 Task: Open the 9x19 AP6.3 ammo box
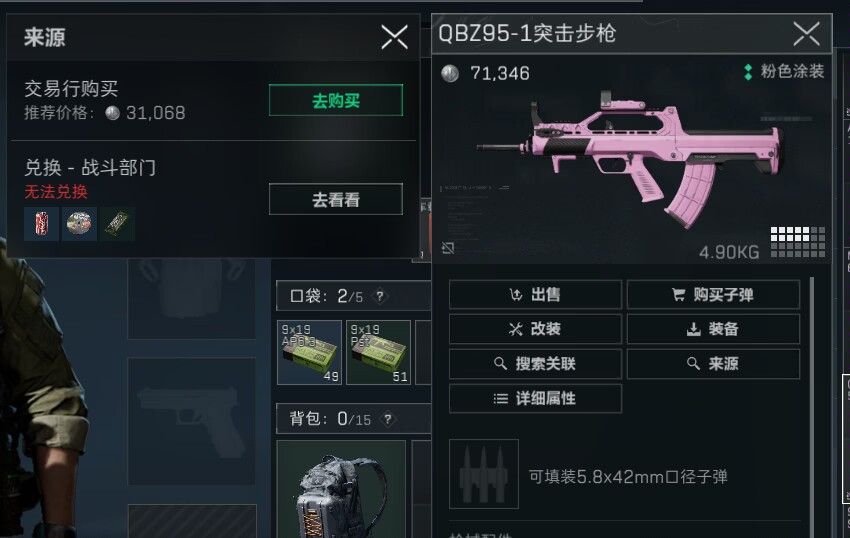click(x=310, y=353)
